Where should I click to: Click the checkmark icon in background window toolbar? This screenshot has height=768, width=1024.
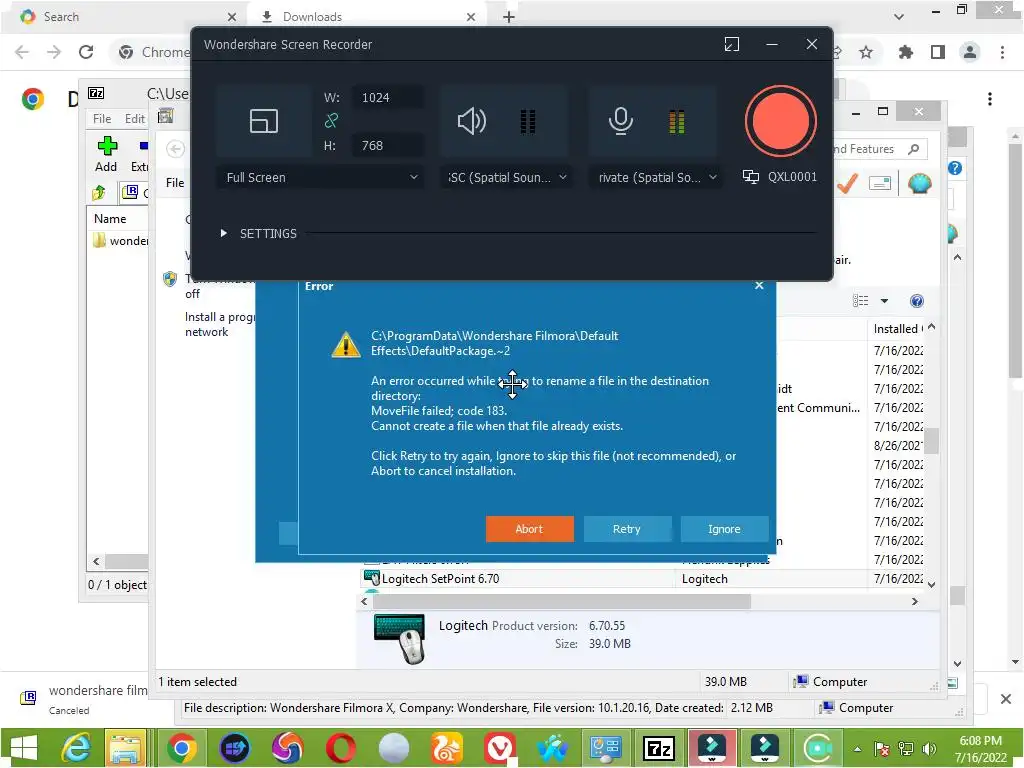[848, 184]
